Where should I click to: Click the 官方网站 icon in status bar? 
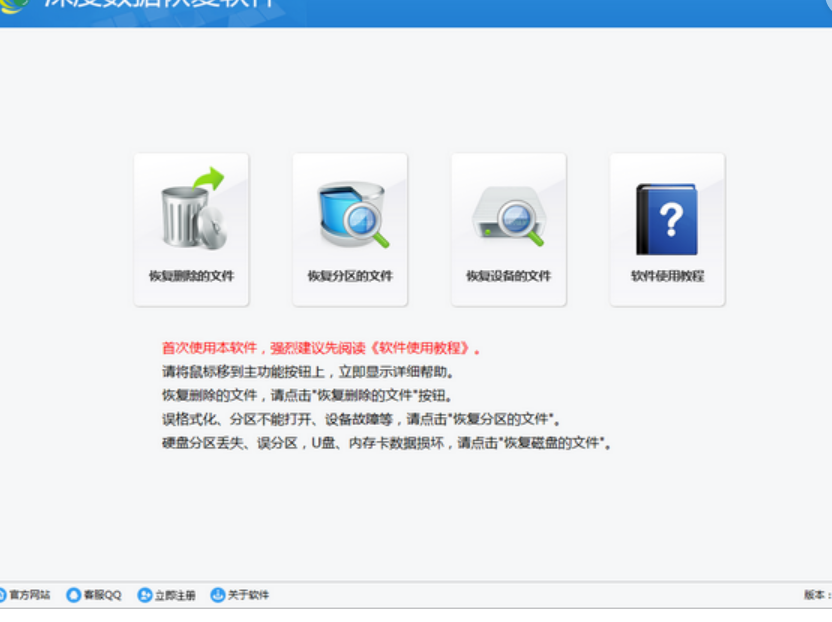pyautogui.click(x=2, y=595)
